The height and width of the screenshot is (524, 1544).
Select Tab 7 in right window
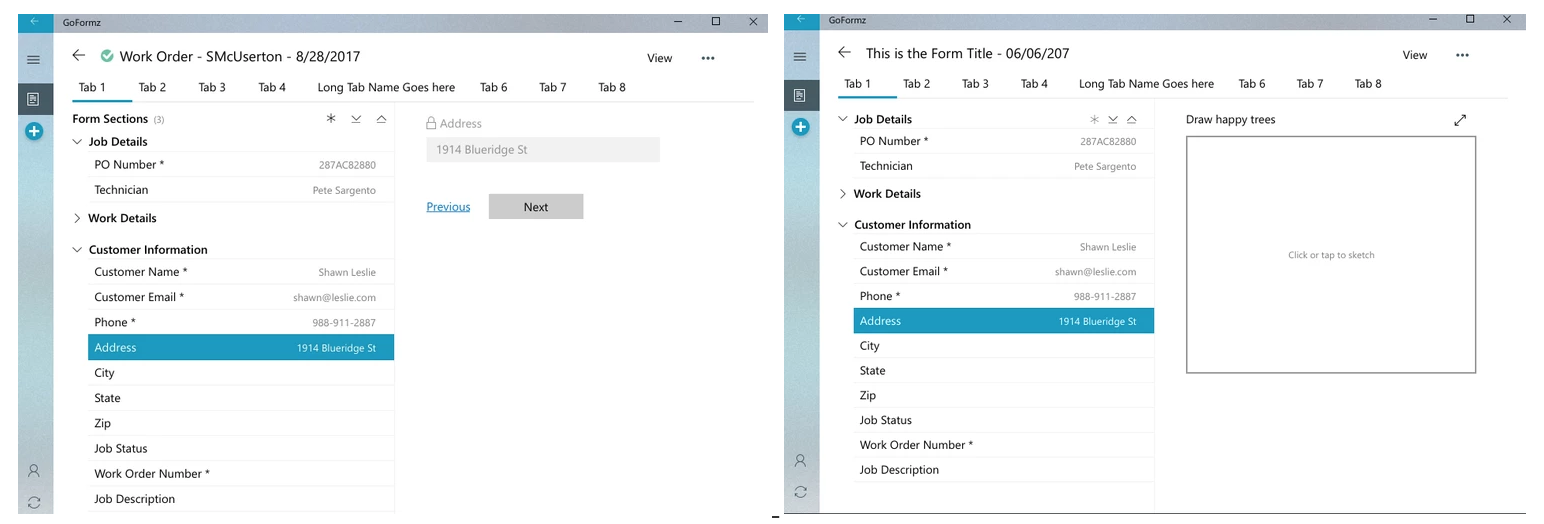click(x=1310, y=84)
